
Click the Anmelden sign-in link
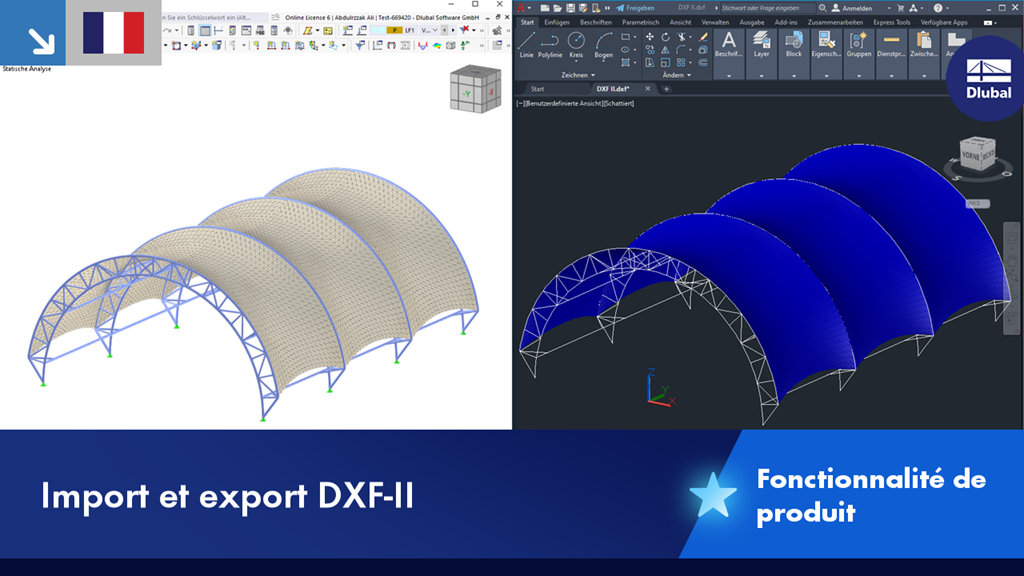click(x=857, y=8)
